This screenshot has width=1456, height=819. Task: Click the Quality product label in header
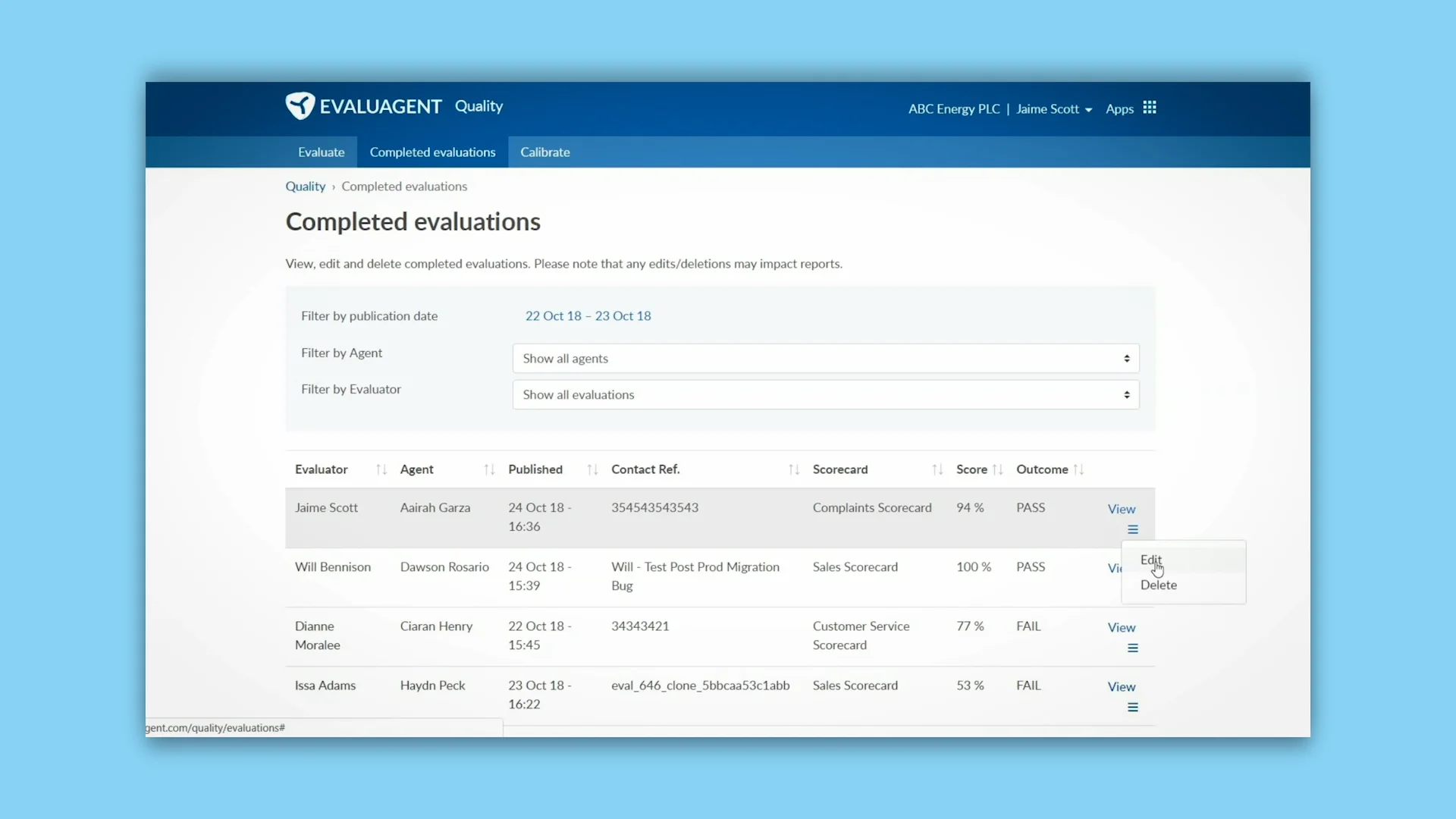(x=479, y=106)
